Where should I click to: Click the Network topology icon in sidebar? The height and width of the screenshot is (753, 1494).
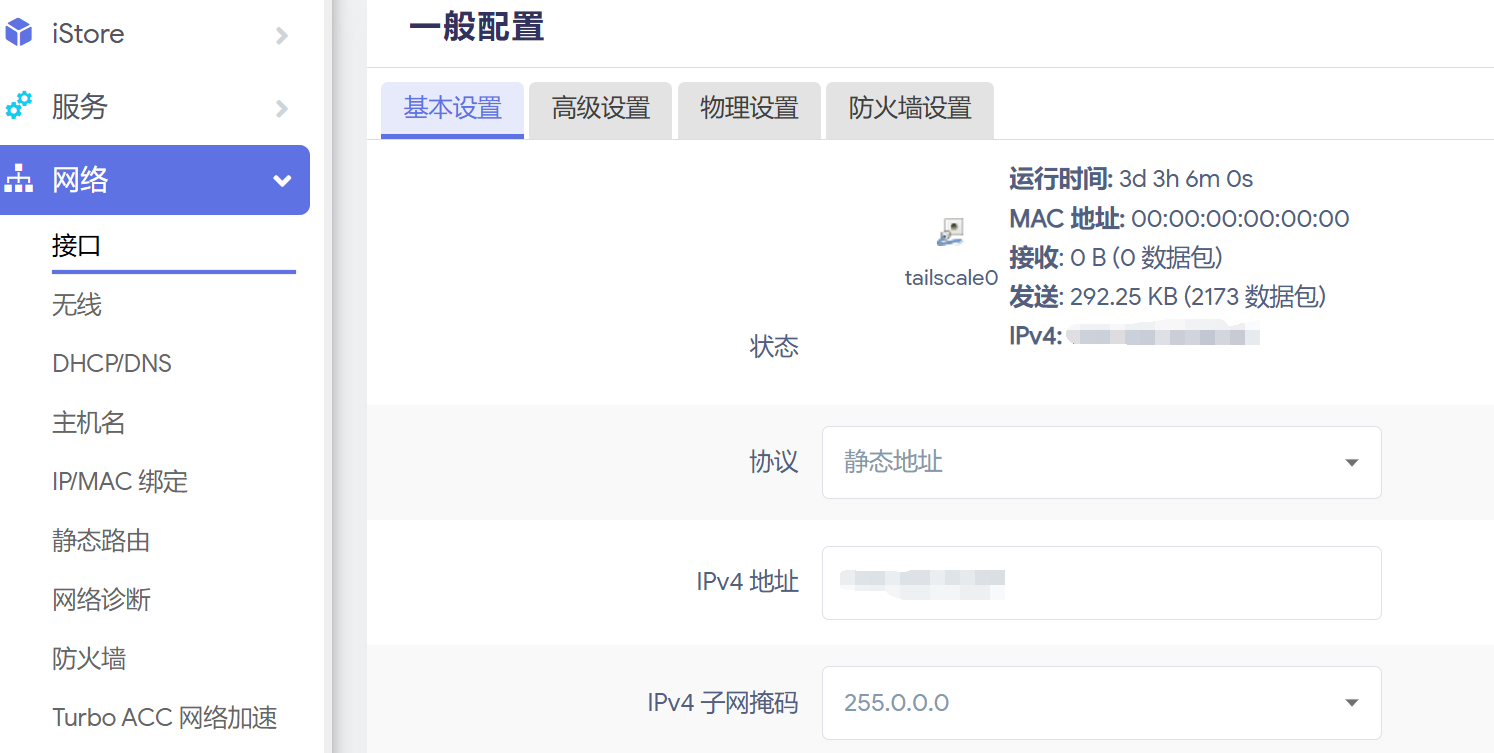click(x=18, y=180)
